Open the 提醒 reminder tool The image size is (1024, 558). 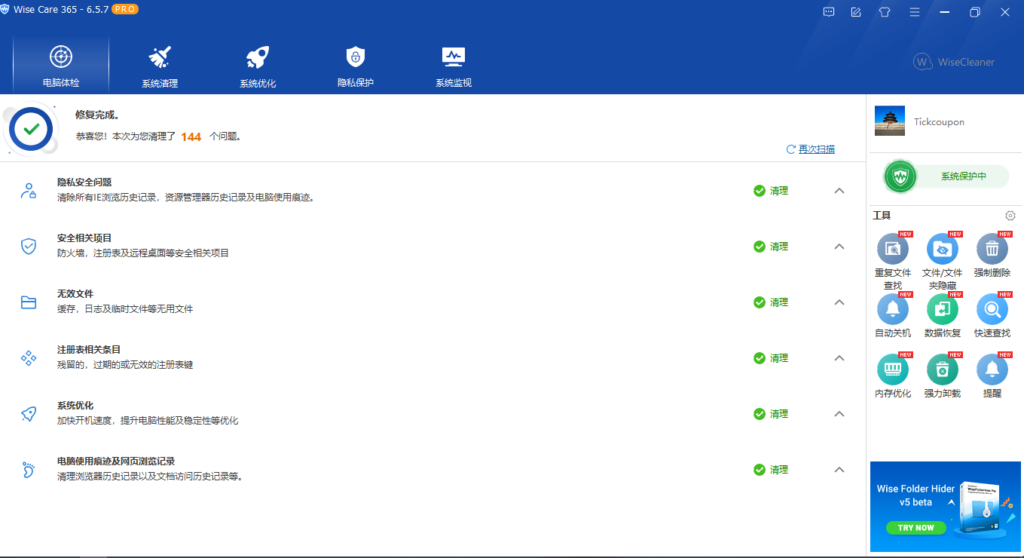point(992,375)
